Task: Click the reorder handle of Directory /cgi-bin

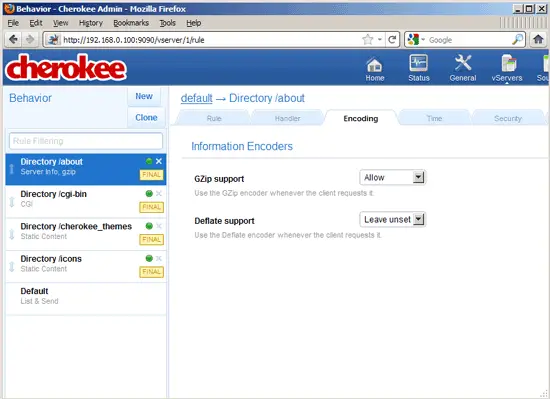Action: point(12,202)
